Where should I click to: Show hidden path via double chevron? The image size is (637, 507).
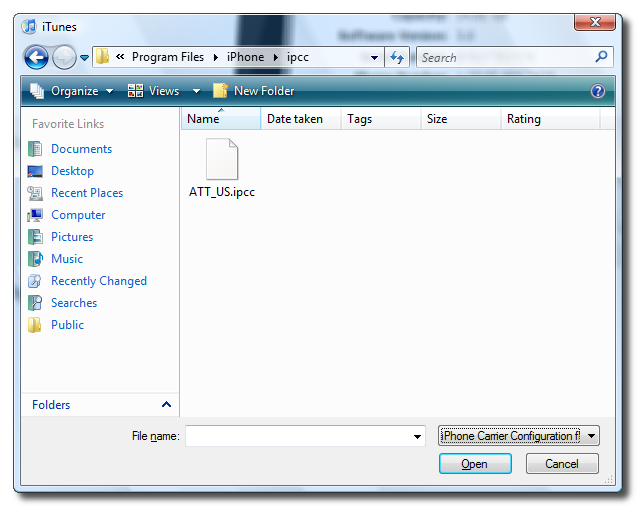click(x=120, y=56)
